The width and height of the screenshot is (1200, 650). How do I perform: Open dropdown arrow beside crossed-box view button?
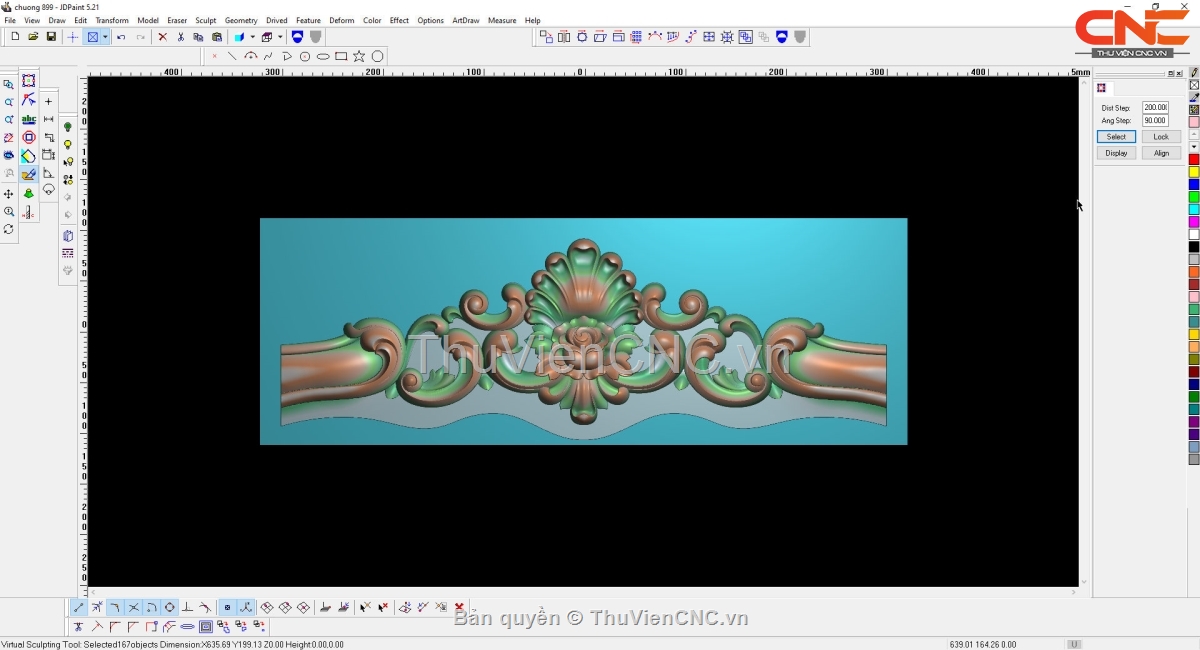105,37
